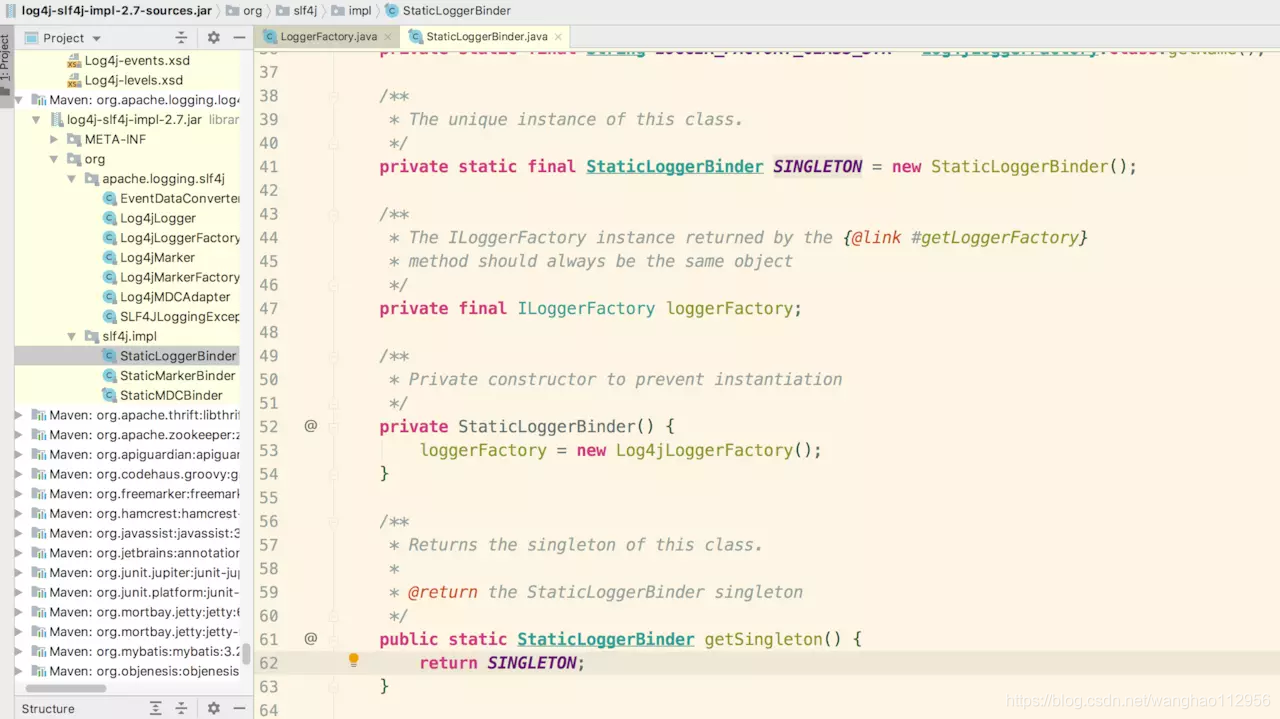This screenshot has width=1280, height=719.
Task: Open the 1: Project side tool tab
Action: 6,64
